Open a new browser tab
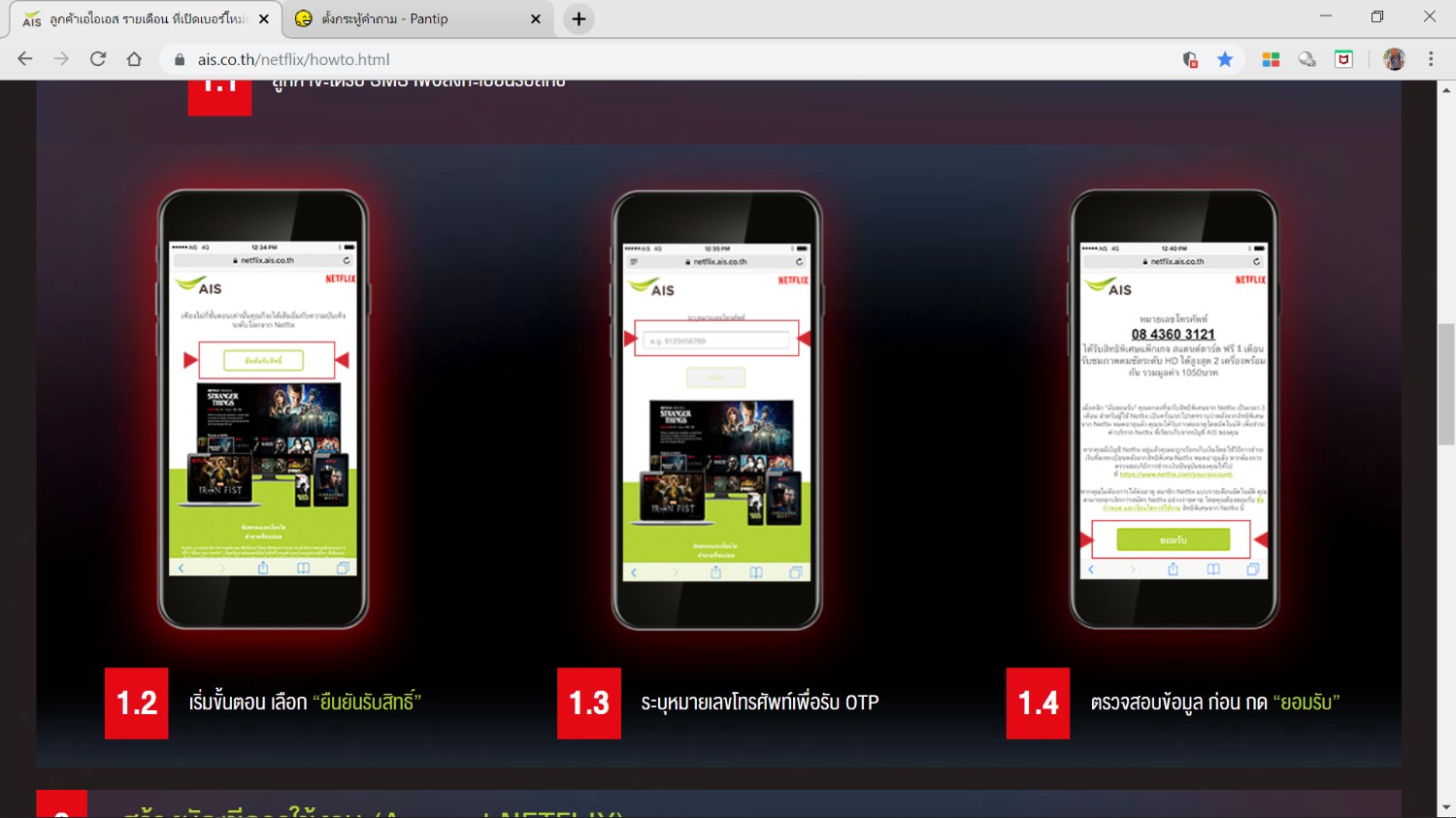 pyautogui.click(x=579, y=18)
